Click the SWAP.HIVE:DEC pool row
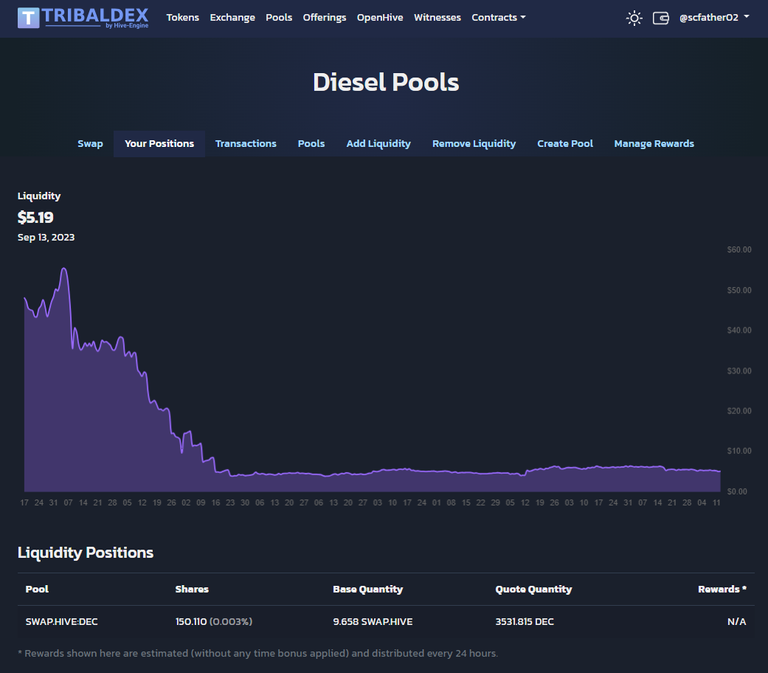 click(x=386, y=622)
